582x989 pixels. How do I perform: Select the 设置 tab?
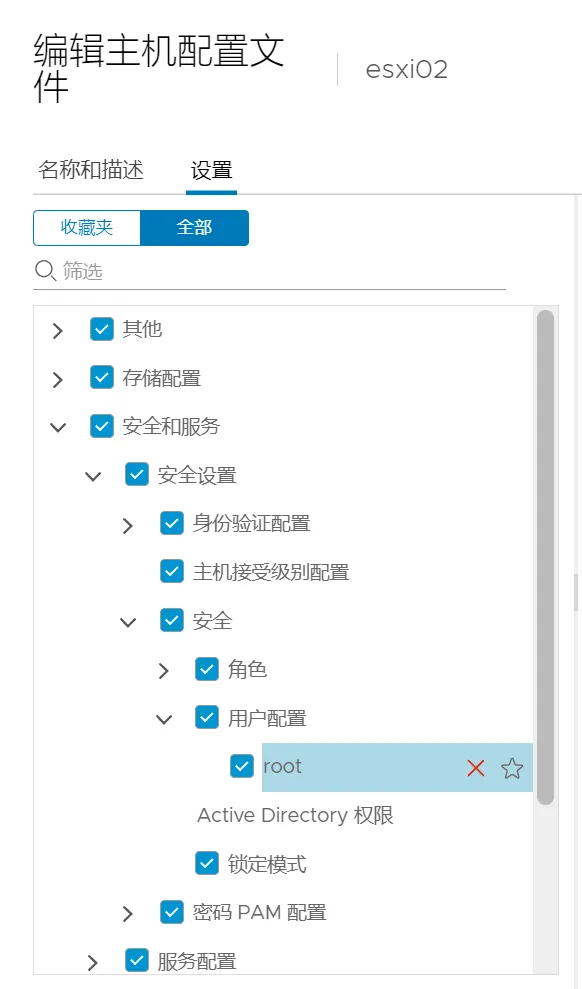211,170
